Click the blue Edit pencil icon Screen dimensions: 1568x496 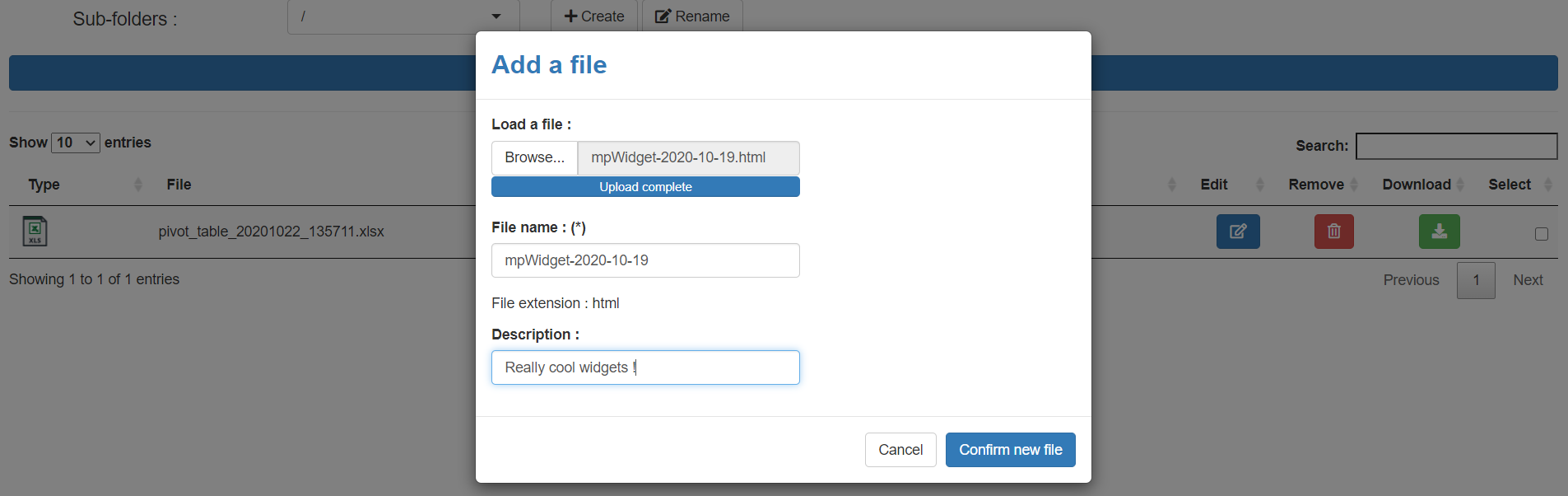[x=1237, y=232]
